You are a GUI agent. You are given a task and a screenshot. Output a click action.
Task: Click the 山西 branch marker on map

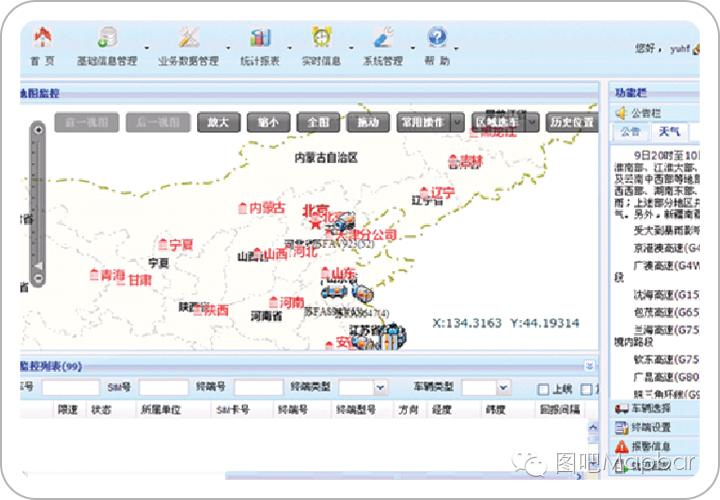point(257,253)
